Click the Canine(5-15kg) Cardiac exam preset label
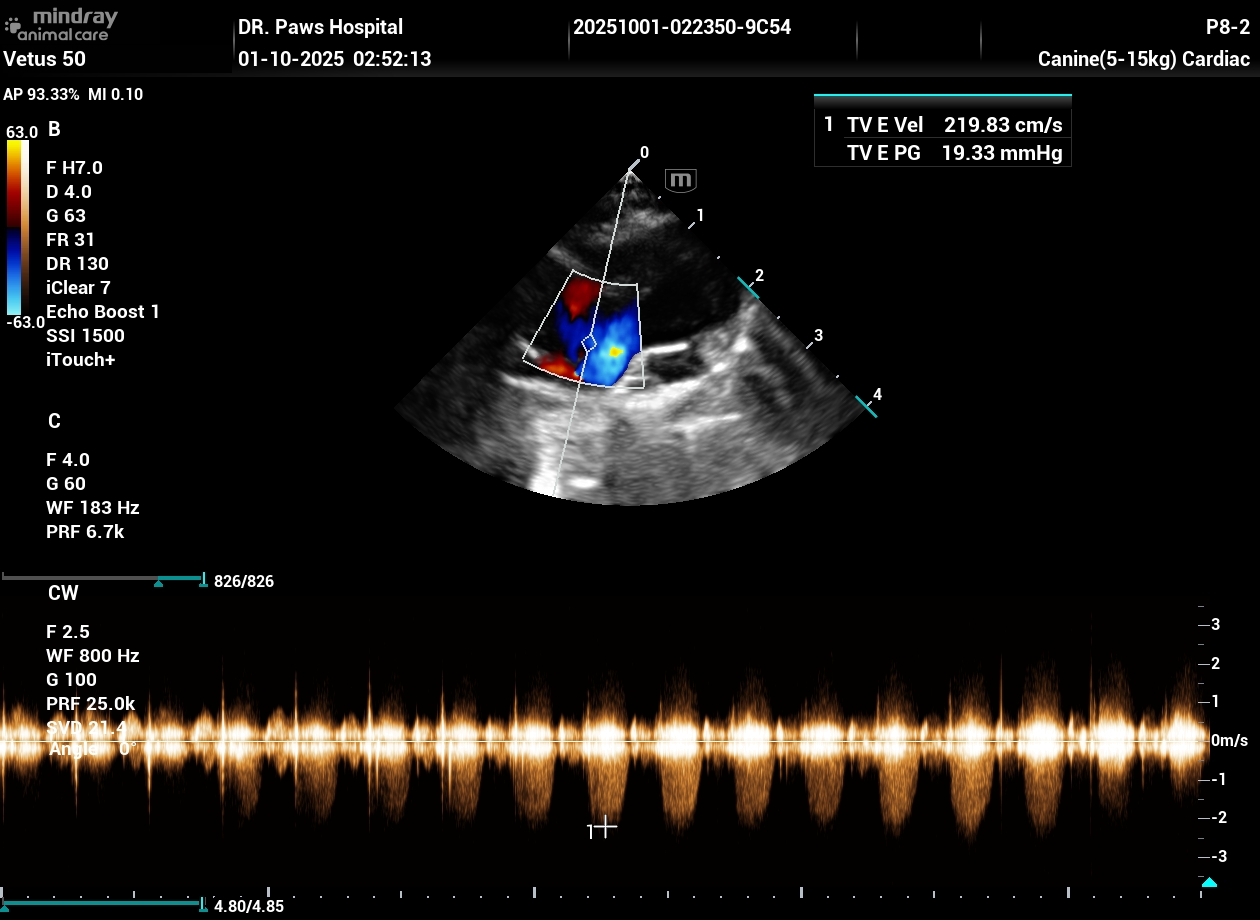The image size is (1260, 920). pos(1143,59)
